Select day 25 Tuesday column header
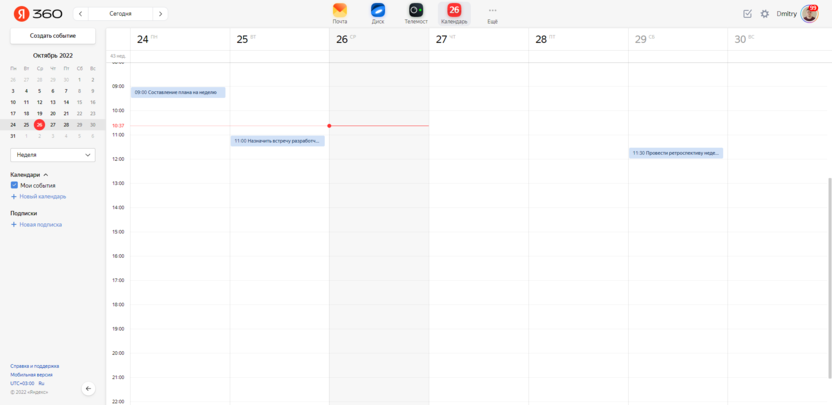Viewport: 832px width, 405px height. (x=280, y=39)
